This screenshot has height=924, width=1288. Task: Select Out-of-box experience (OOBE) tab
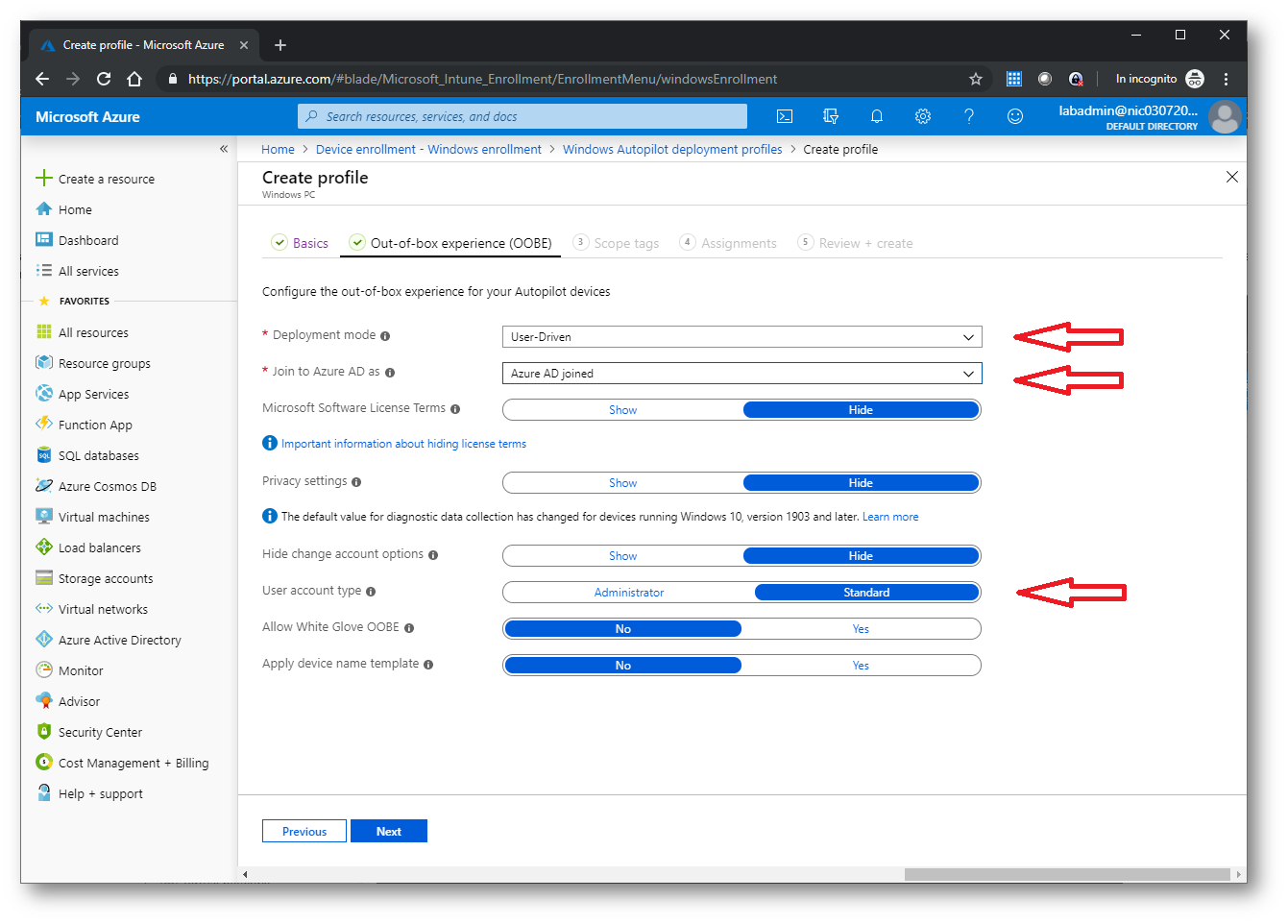coord(451,243)
